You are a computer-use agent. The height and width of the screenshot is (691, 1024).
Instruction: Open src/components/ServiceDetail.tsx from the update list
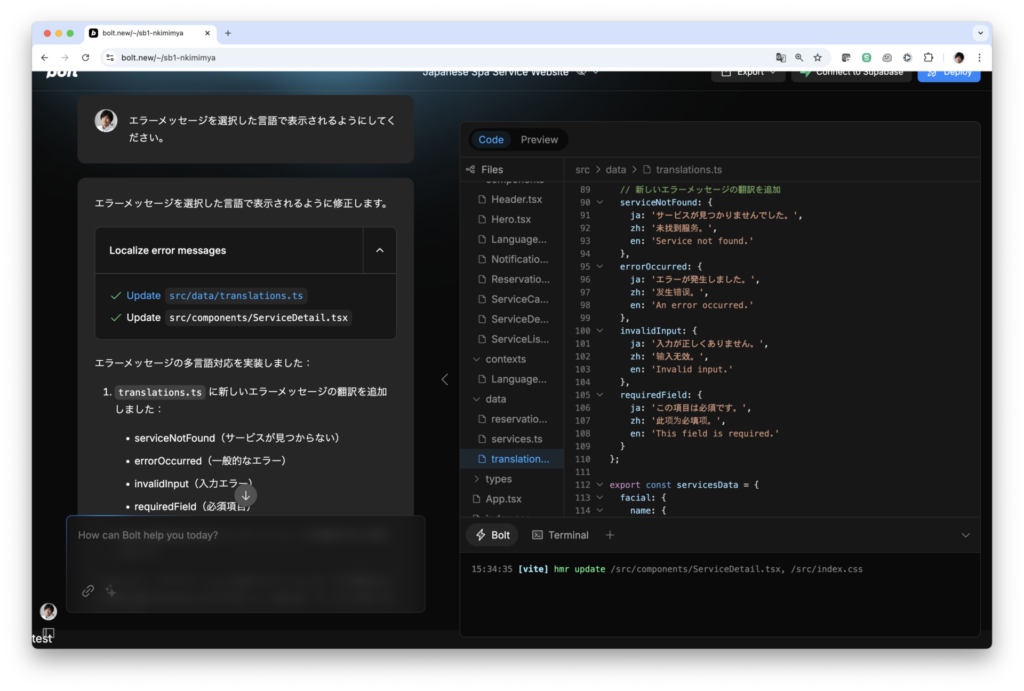tap(258, 317)
